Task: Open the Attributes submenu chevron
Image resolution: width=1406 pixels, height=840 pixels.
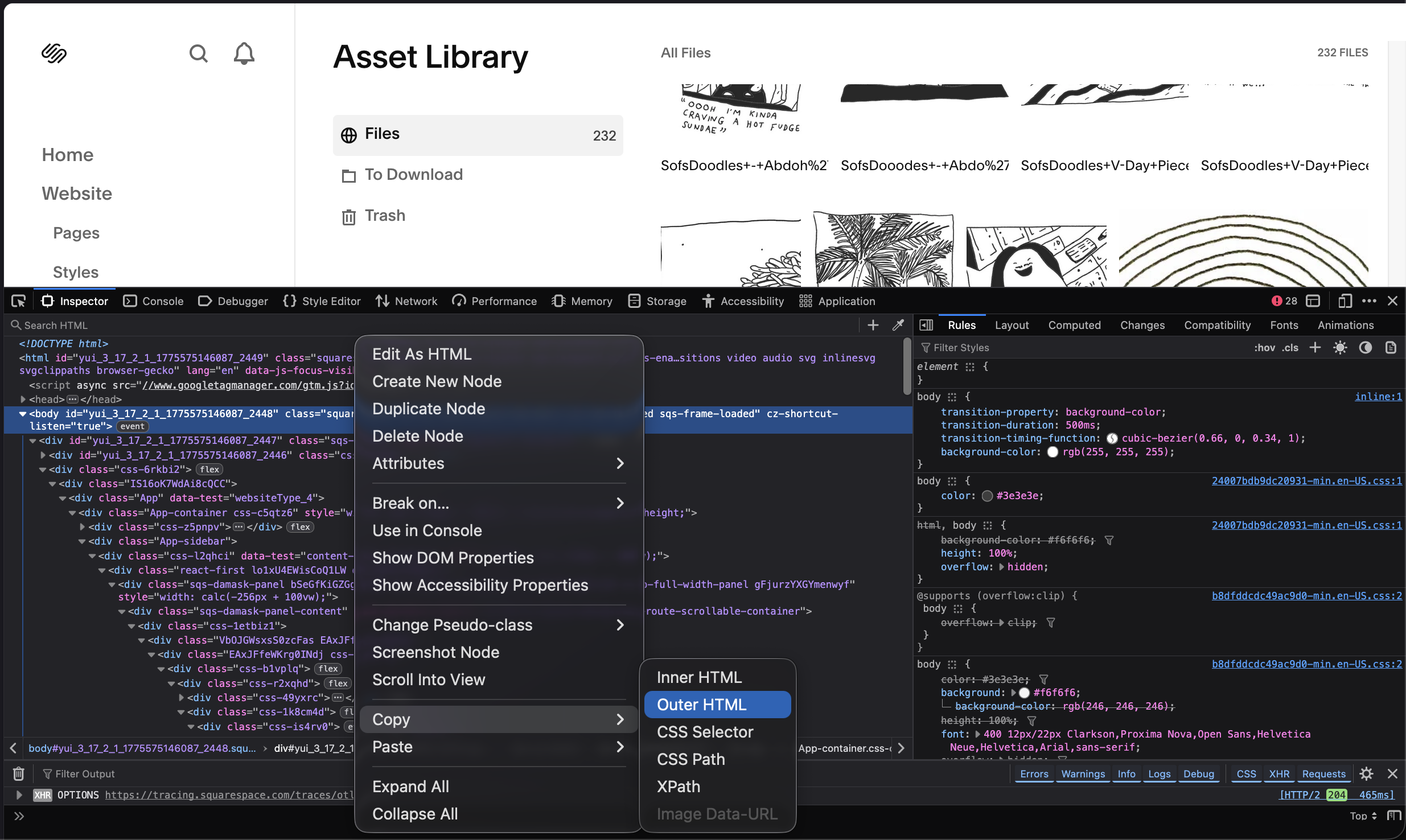Action: tap(619, 463)
